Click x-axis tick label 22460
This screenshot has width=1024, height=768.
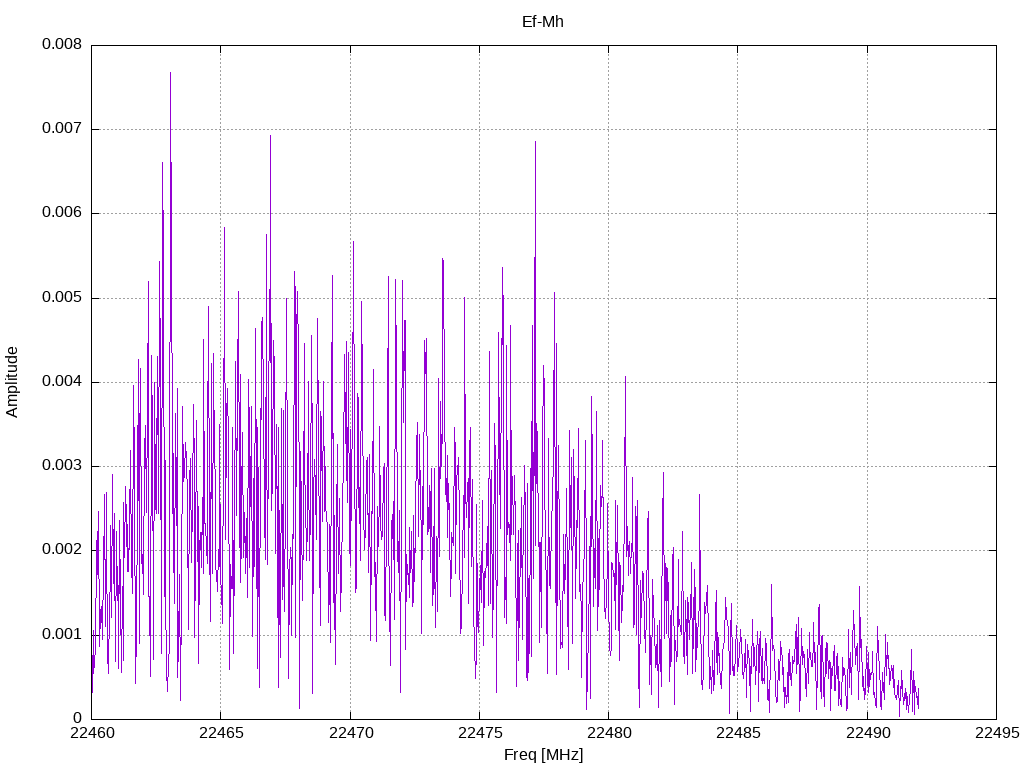coord(92,733)
